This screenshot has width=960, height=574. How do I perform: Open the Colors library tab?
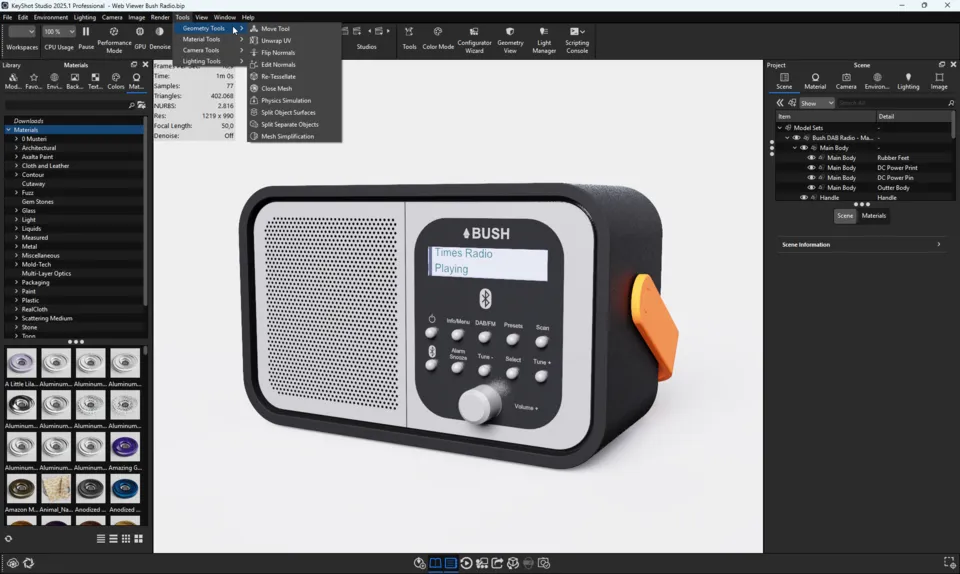[x=116, y=78]
